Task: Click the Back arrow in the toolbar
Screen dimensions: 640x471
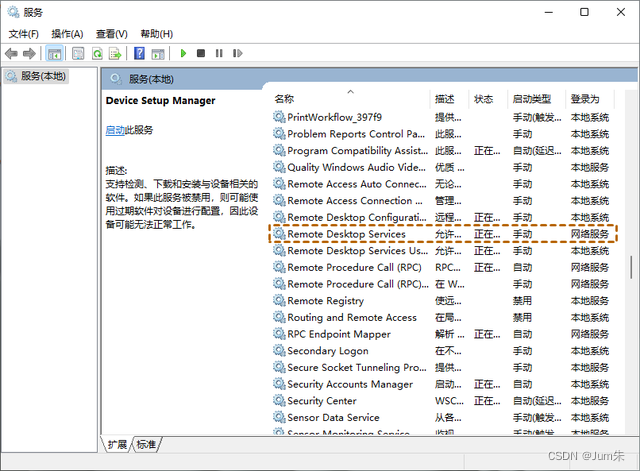Action: [11, 53]
